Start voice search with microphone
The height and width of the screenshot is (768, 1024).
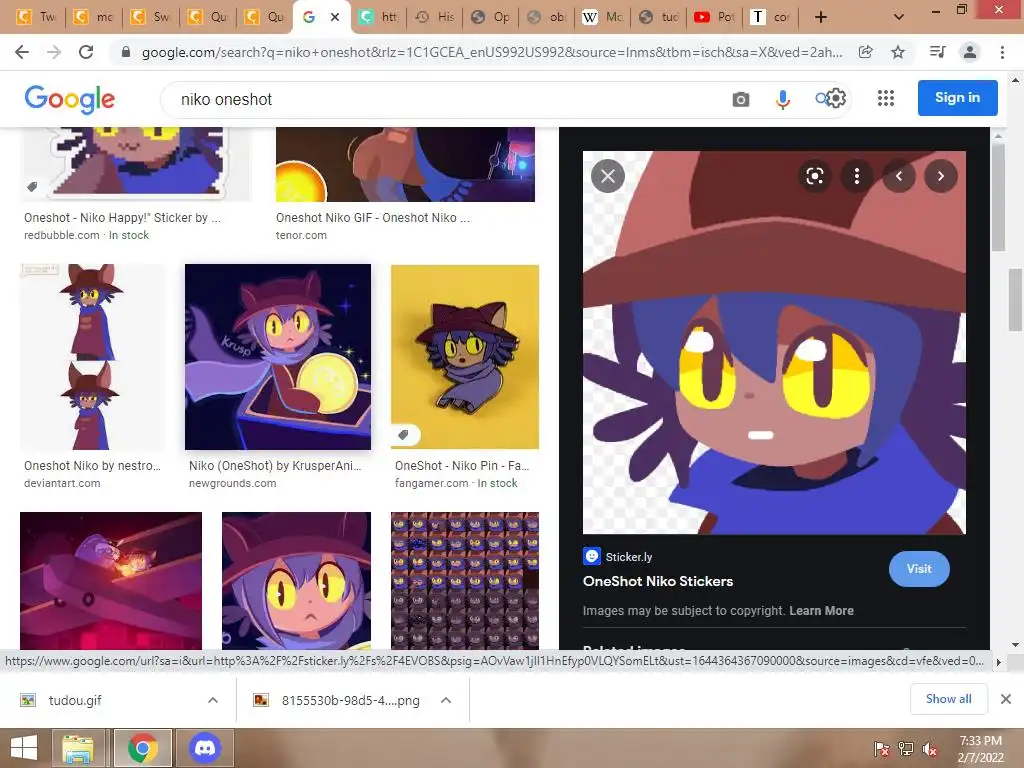782,99
